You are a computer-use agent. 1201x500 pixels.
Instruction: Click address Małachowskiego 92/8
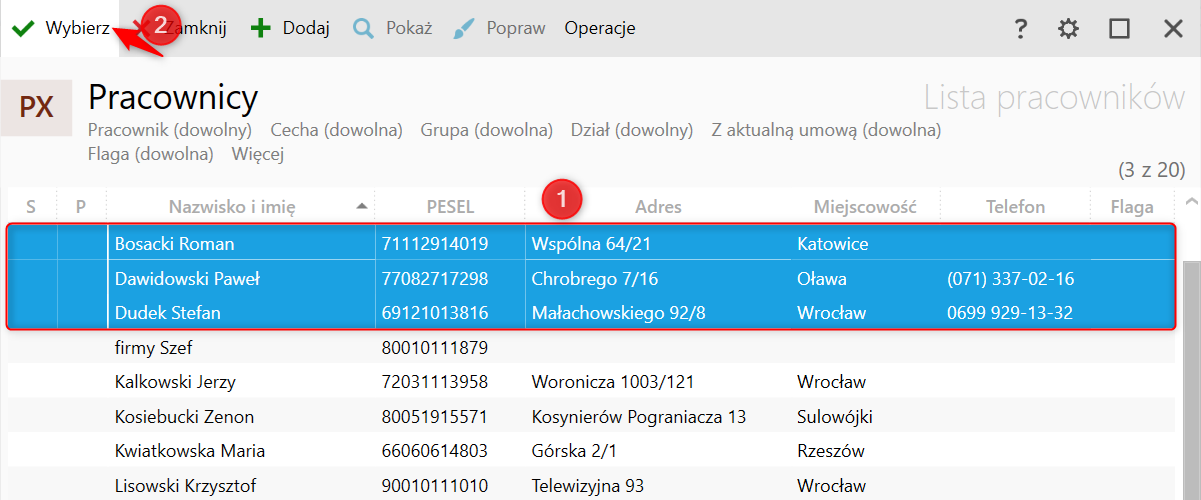(x=619, y=313)
